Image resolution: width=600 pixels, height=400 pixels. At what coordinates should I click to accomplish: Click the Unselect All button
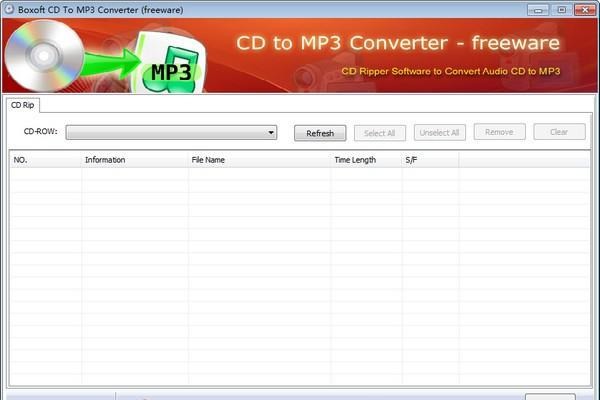pyautogui.click(x=439, y=133)
